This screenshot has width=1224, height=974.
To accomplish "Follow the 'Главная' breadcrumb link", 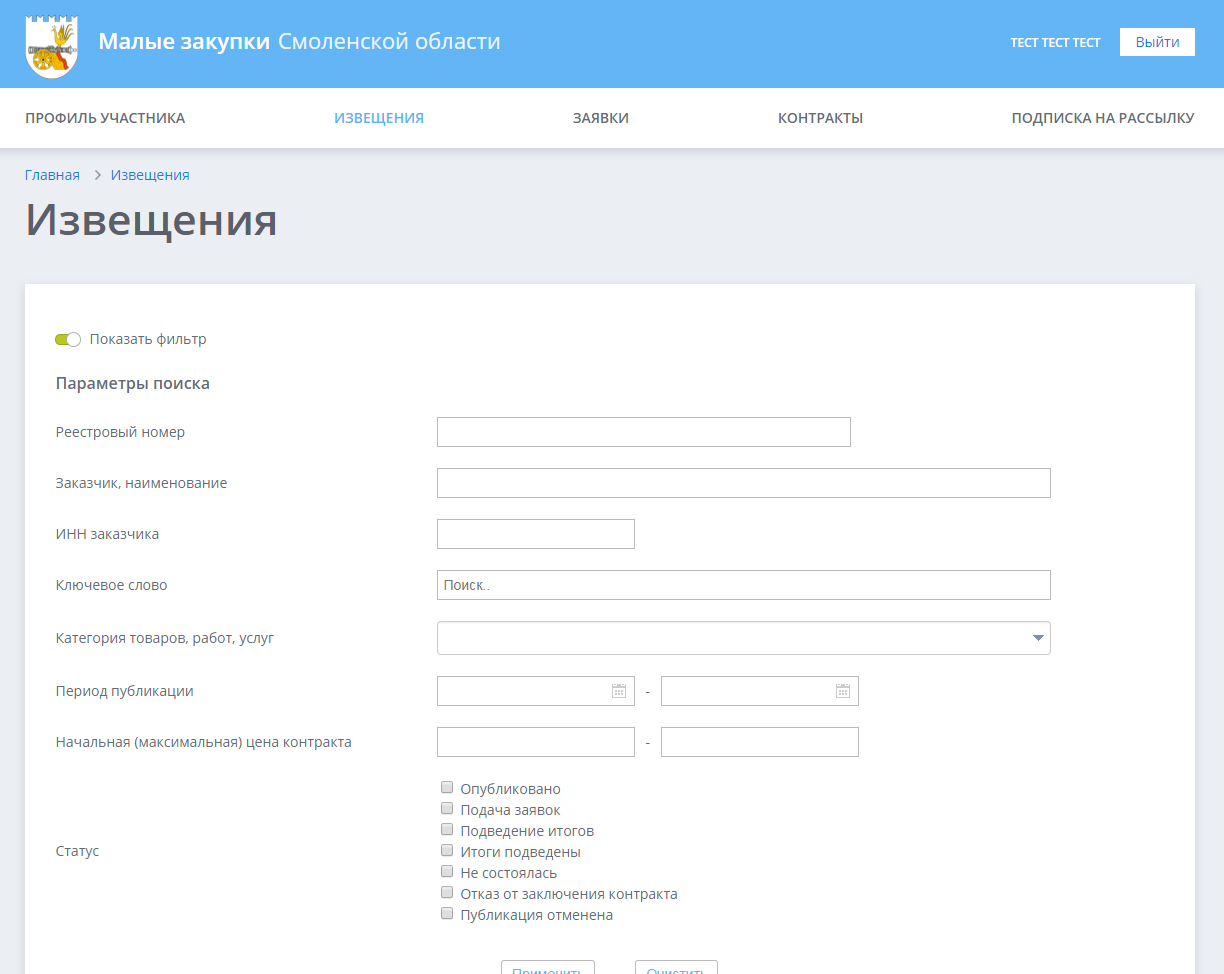I will (x=52, y=175).
